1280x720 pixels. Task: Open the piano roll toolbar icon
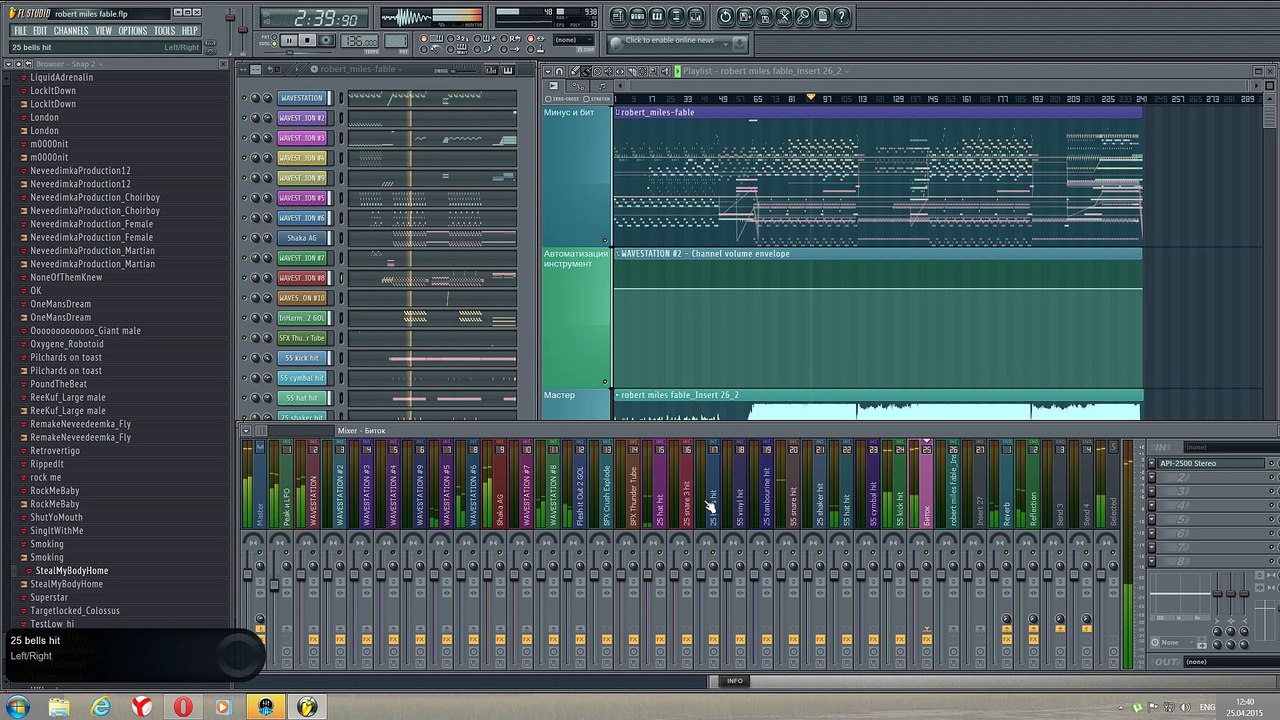click(x=657, y=17)
